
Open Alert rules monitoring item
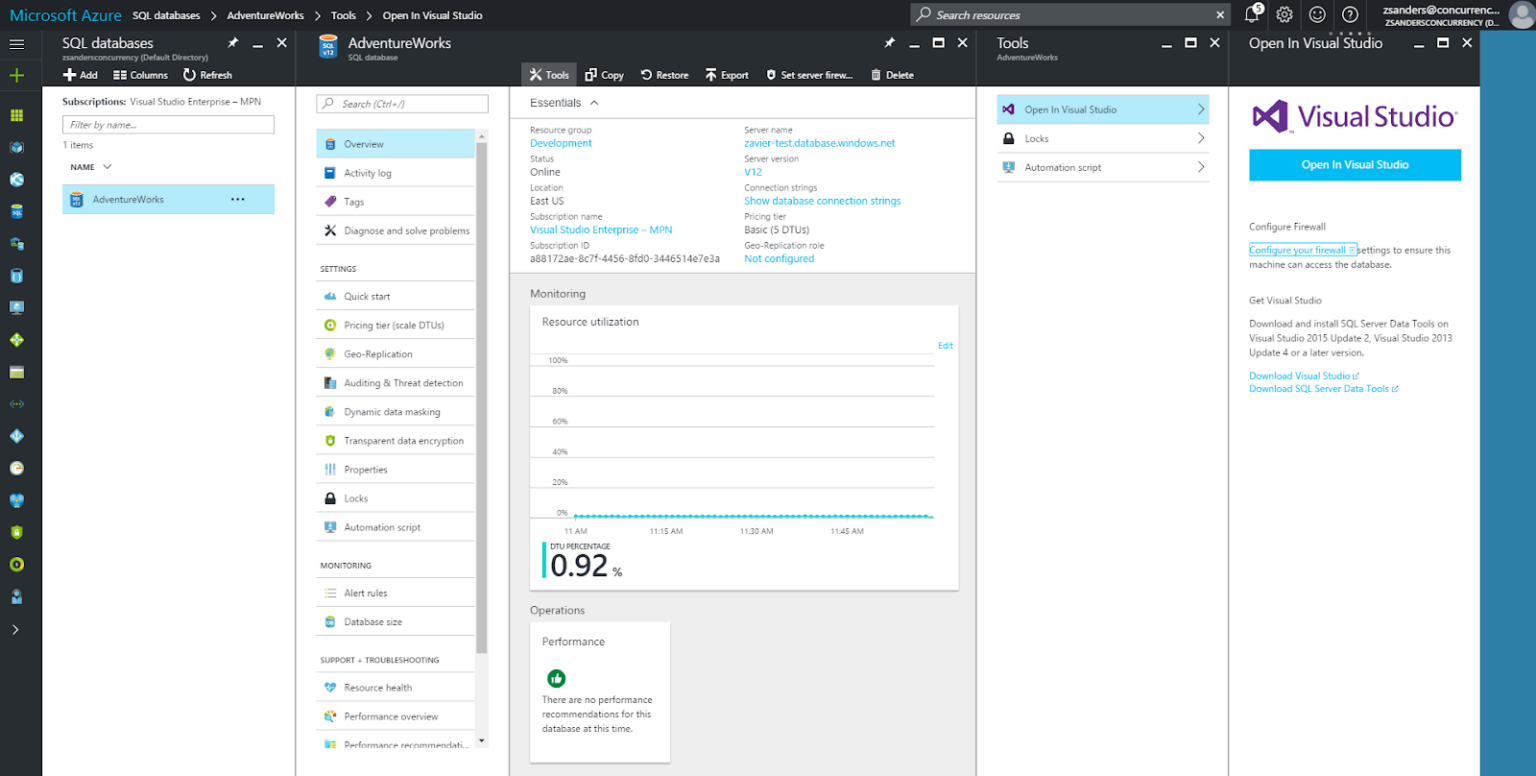[396, 593]
